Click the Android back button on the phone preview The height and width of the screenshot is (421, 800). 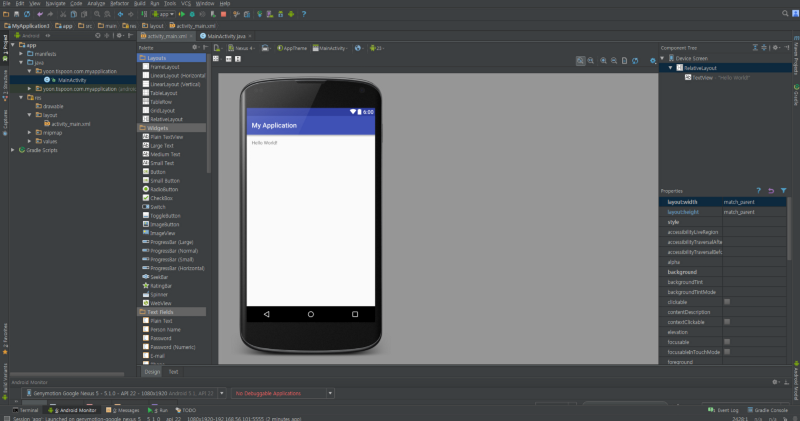[266, 314]
